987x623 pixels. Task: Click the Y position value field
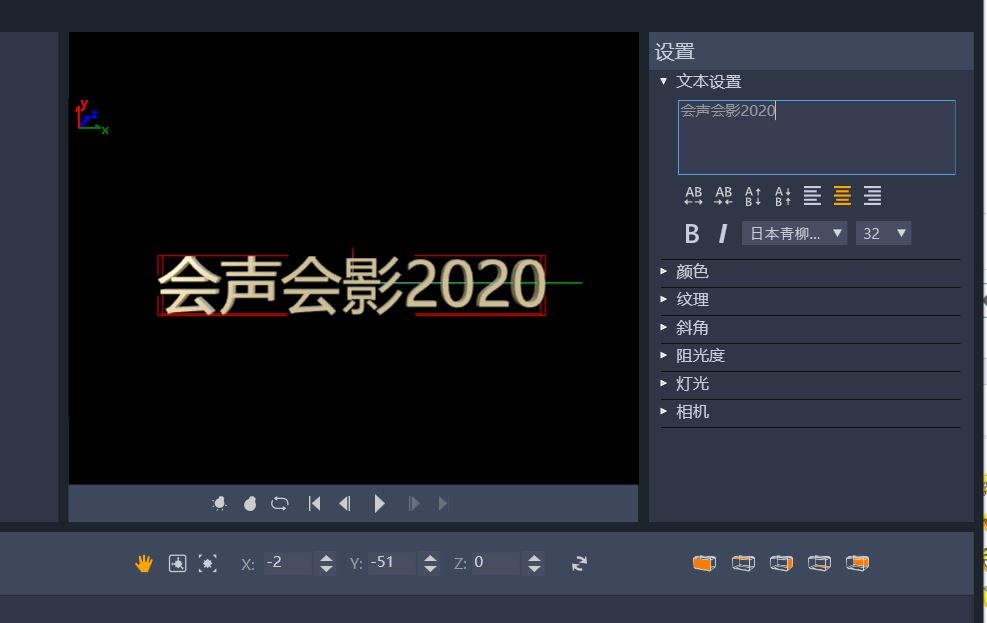392,563
